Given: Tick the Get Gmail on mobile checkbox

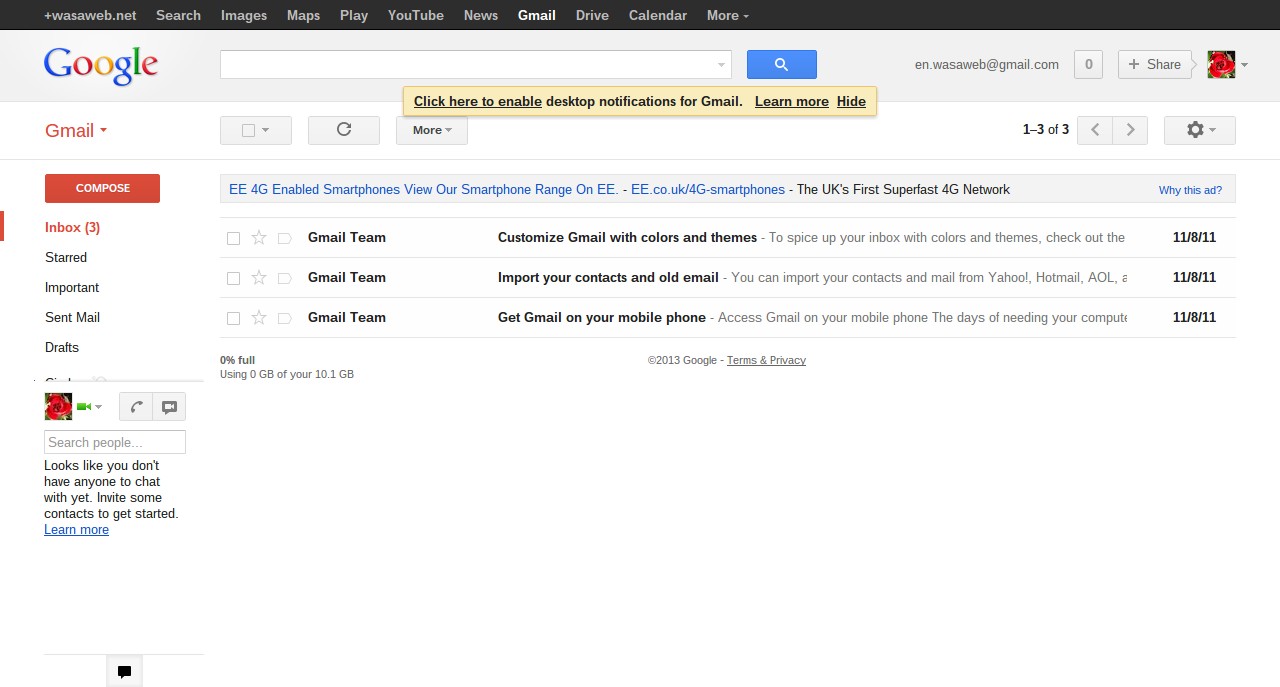Looking at the screenshot, I should coord(233,318).
